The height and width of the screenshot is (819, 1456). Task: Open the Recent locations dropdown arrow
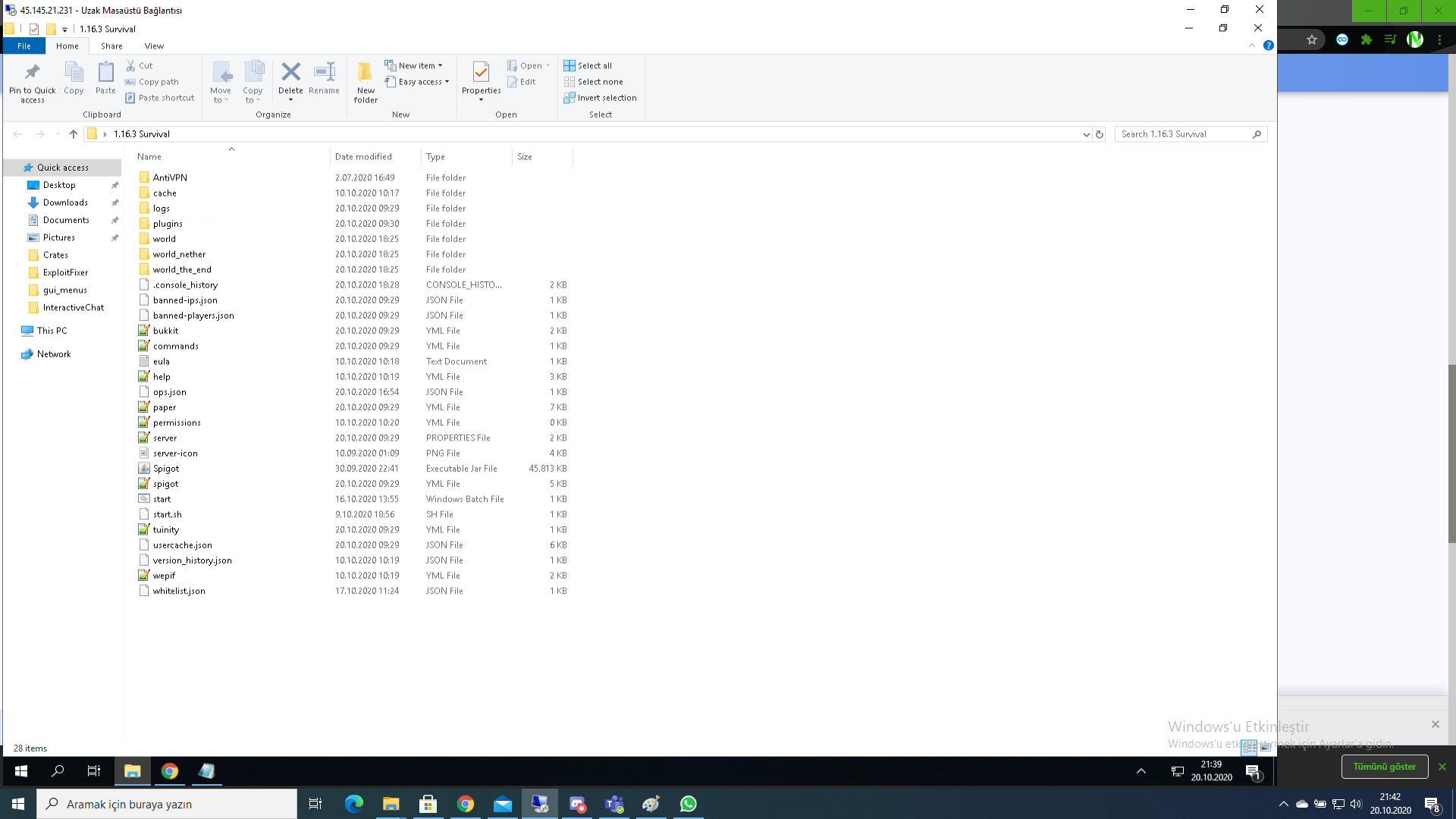pyautogui.click(x=58, y=134)
